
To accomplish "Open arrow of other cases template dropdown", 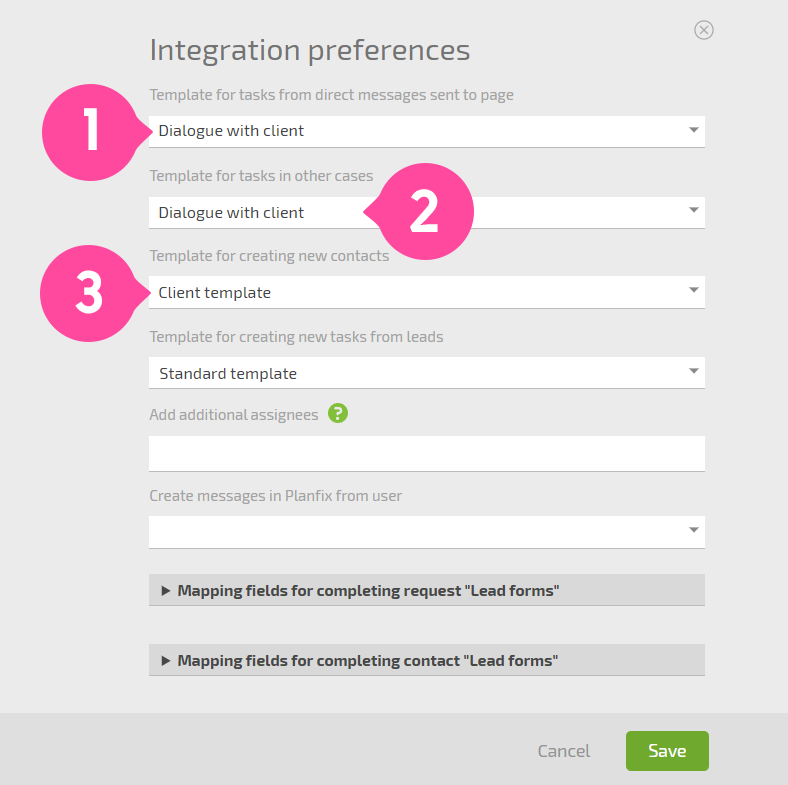I will click(694, 210).
